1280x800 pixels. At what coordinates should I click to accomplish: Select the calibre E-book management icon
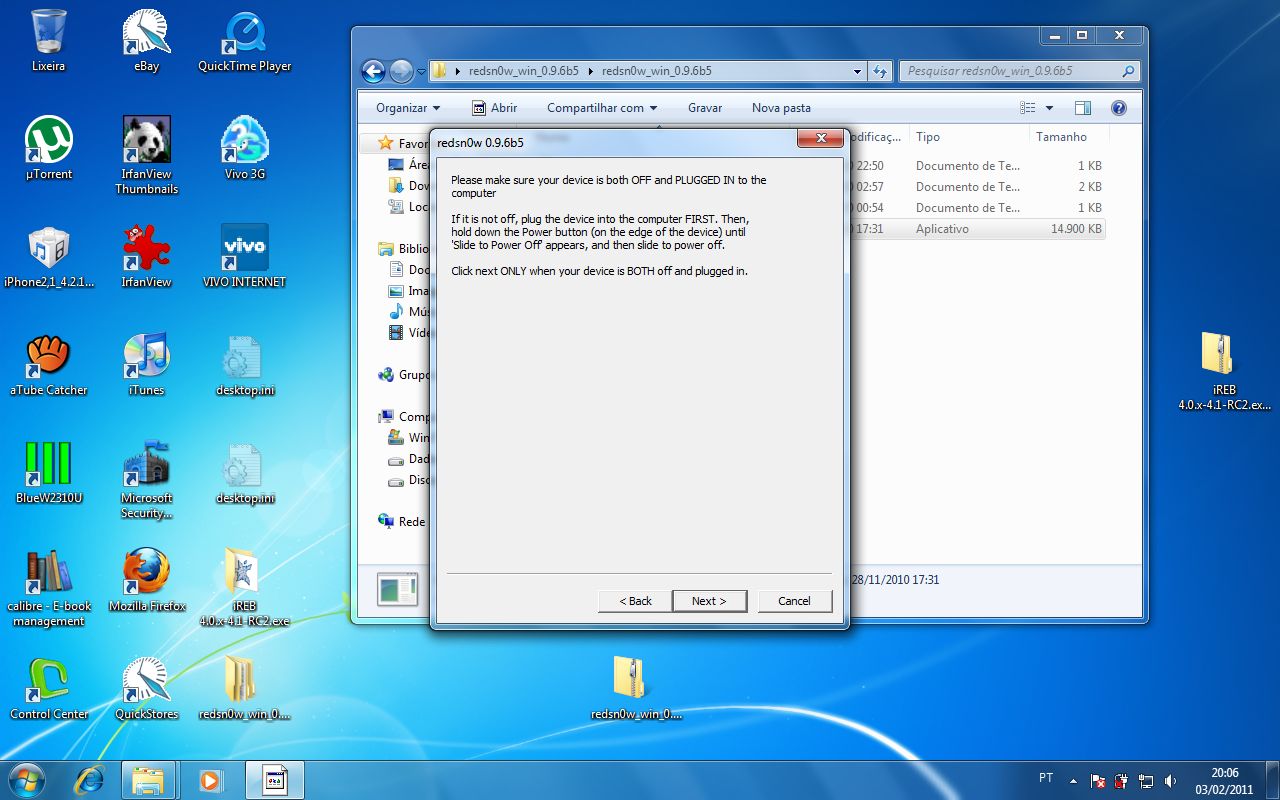click(x=48, y=587)
